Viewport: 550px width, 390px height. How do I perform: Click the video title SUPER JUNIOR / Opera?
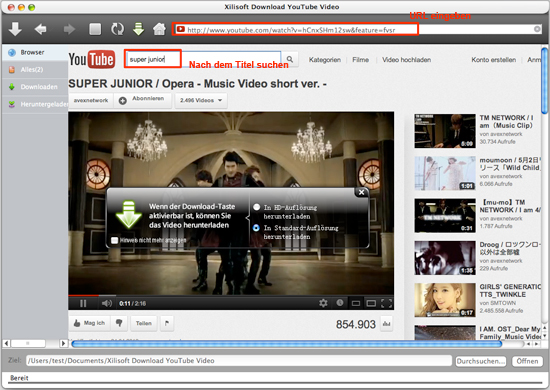(197, 84)
